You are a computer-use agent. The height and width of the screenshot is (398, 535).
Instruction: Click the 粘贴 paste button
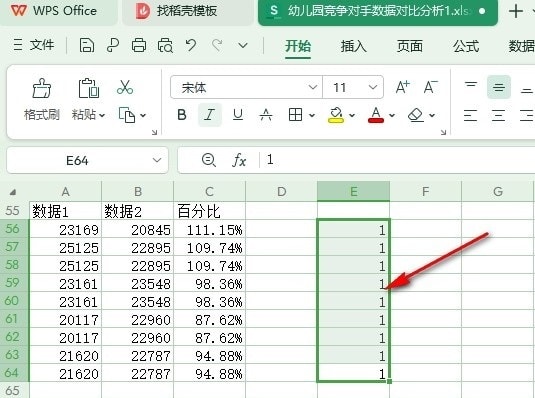pos(88,98)
